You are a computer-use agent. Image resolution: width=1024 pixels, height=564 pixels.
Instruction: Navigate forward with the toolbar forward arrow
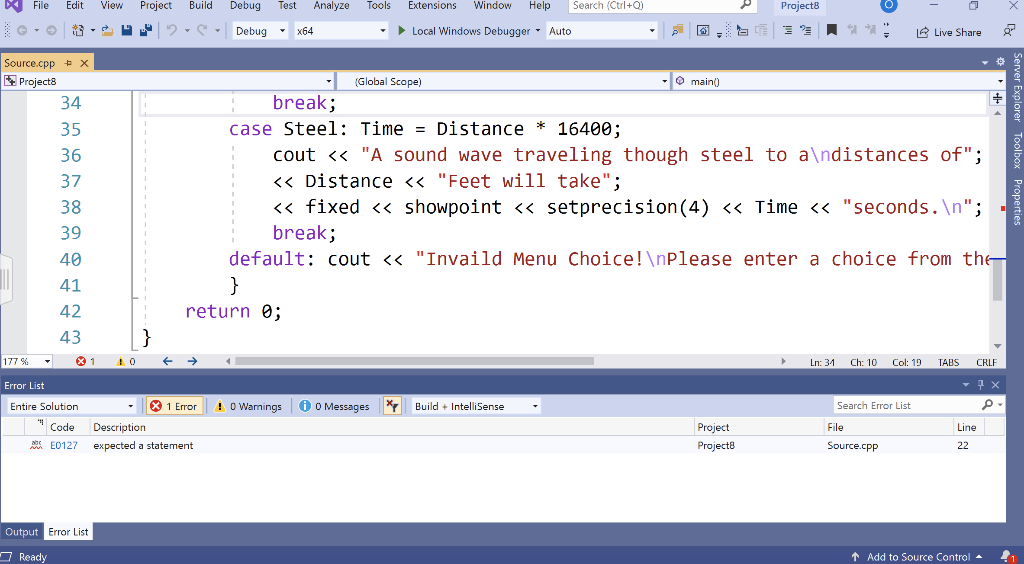[51, 31]
